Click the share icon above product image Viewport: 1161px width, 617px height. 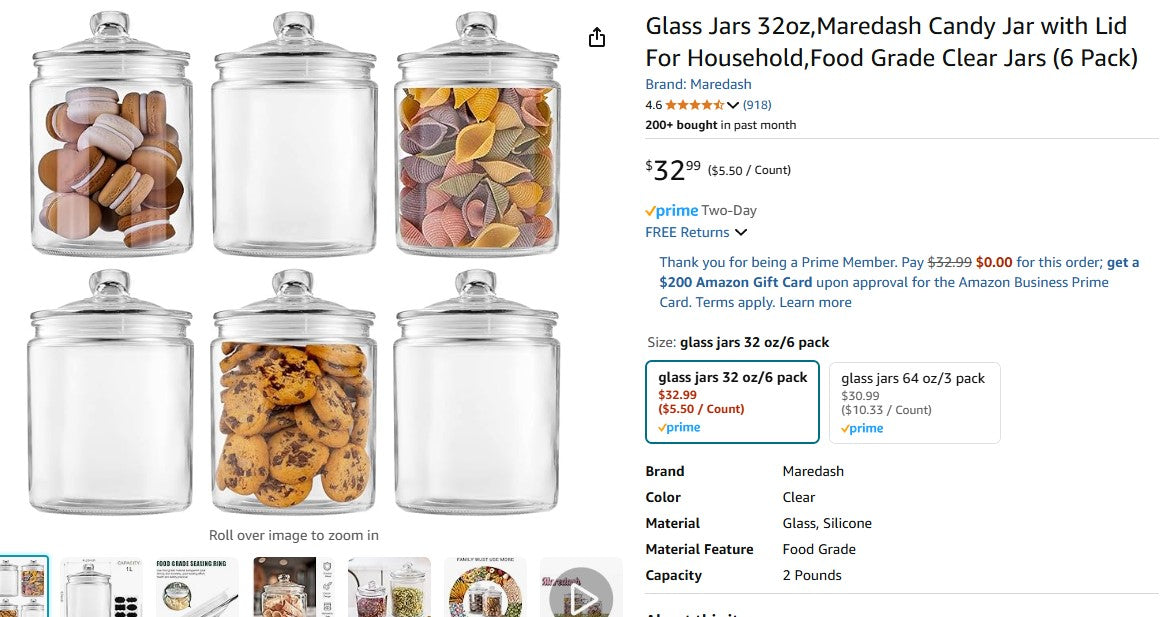tap(597, 38)
